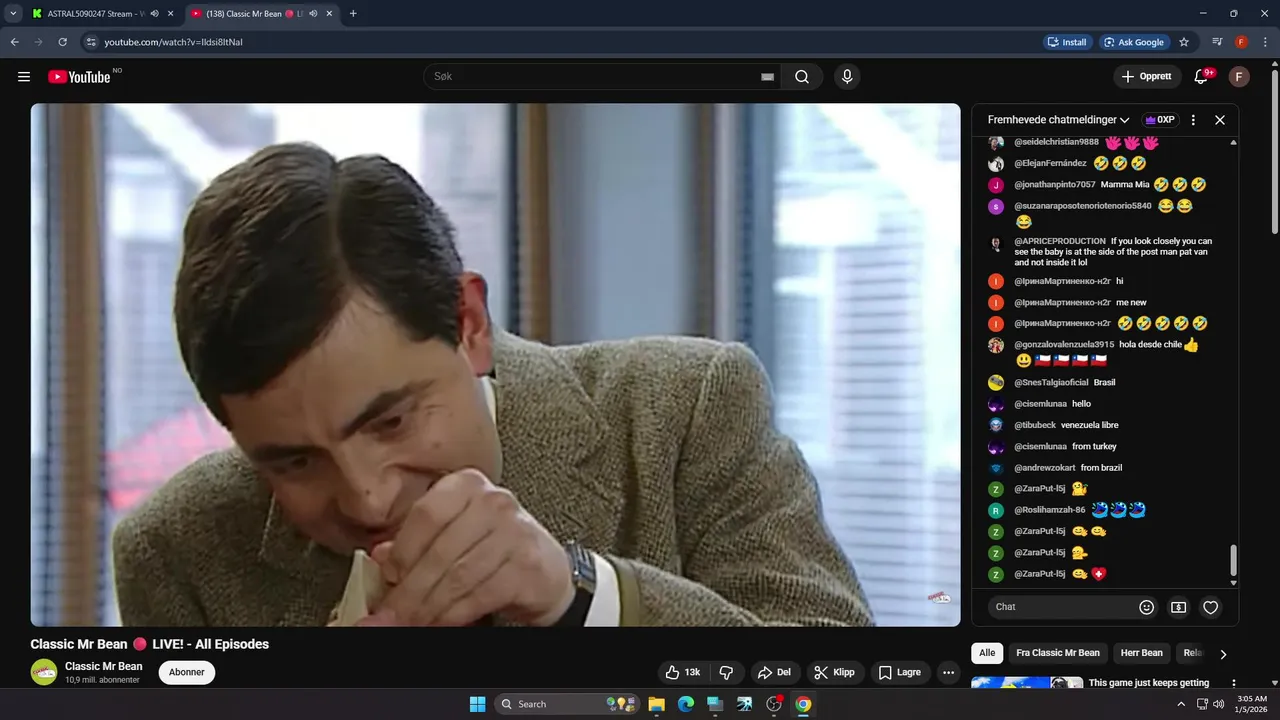Select "Fra Classic Mr Bean" chip

point(1058,653)
